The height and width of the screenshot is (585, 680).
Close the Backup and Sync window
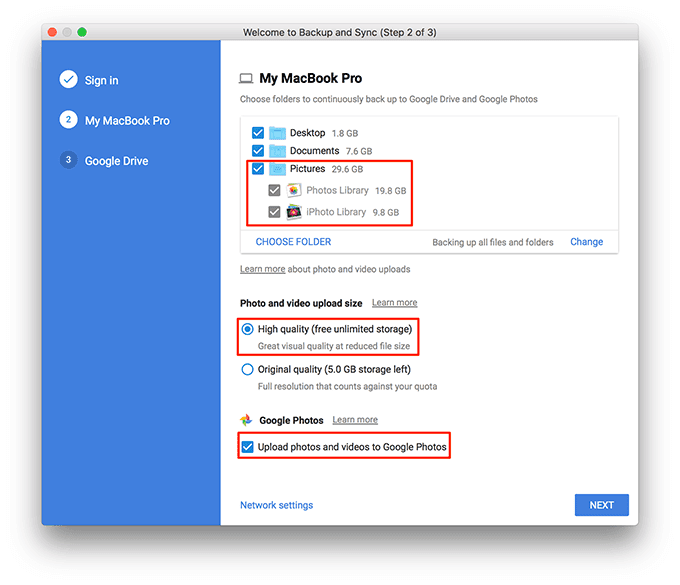[52, 32]
